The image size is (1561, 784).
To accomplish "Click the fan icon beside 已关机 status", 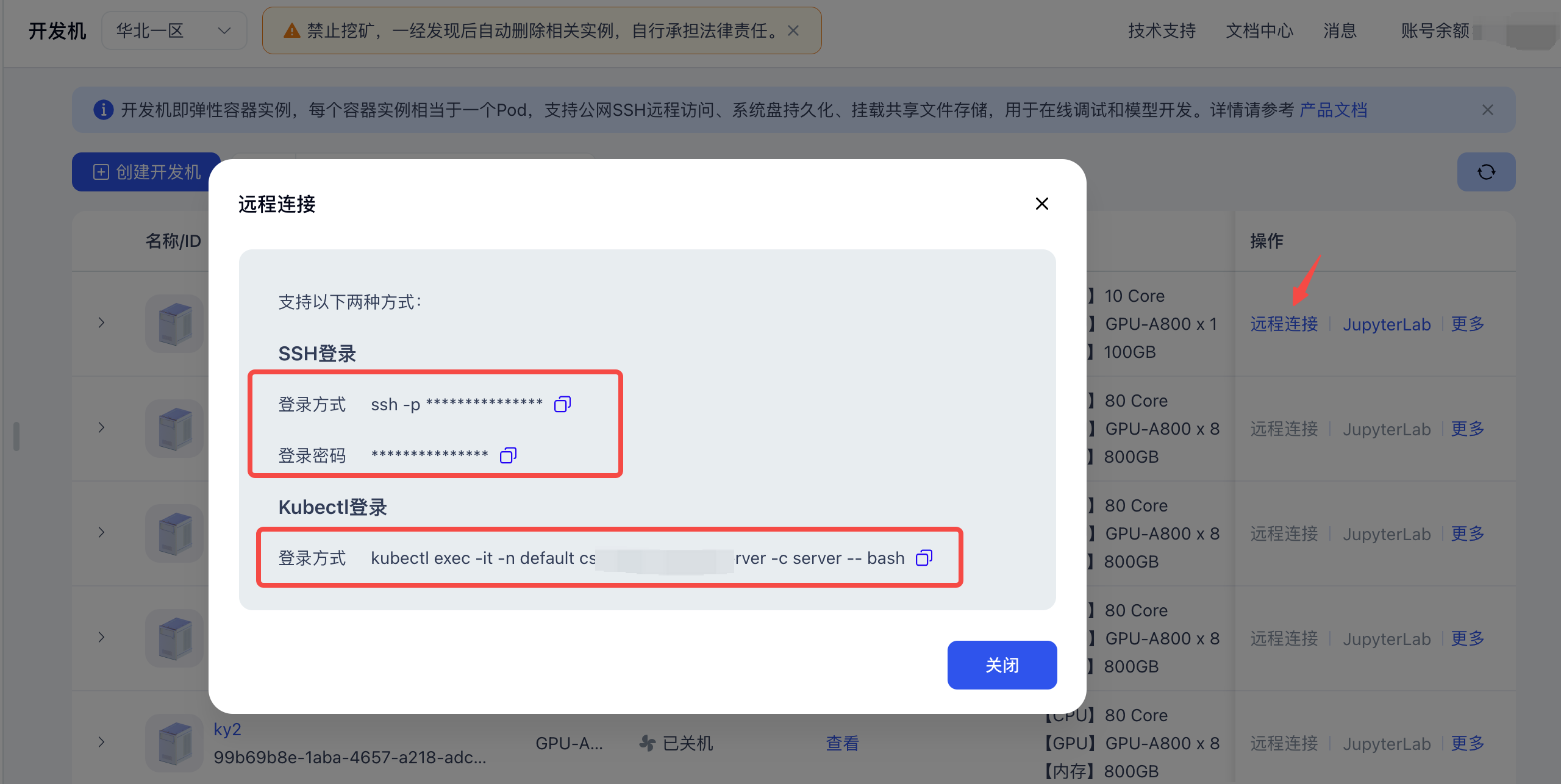I will click(x=646, y=743).
